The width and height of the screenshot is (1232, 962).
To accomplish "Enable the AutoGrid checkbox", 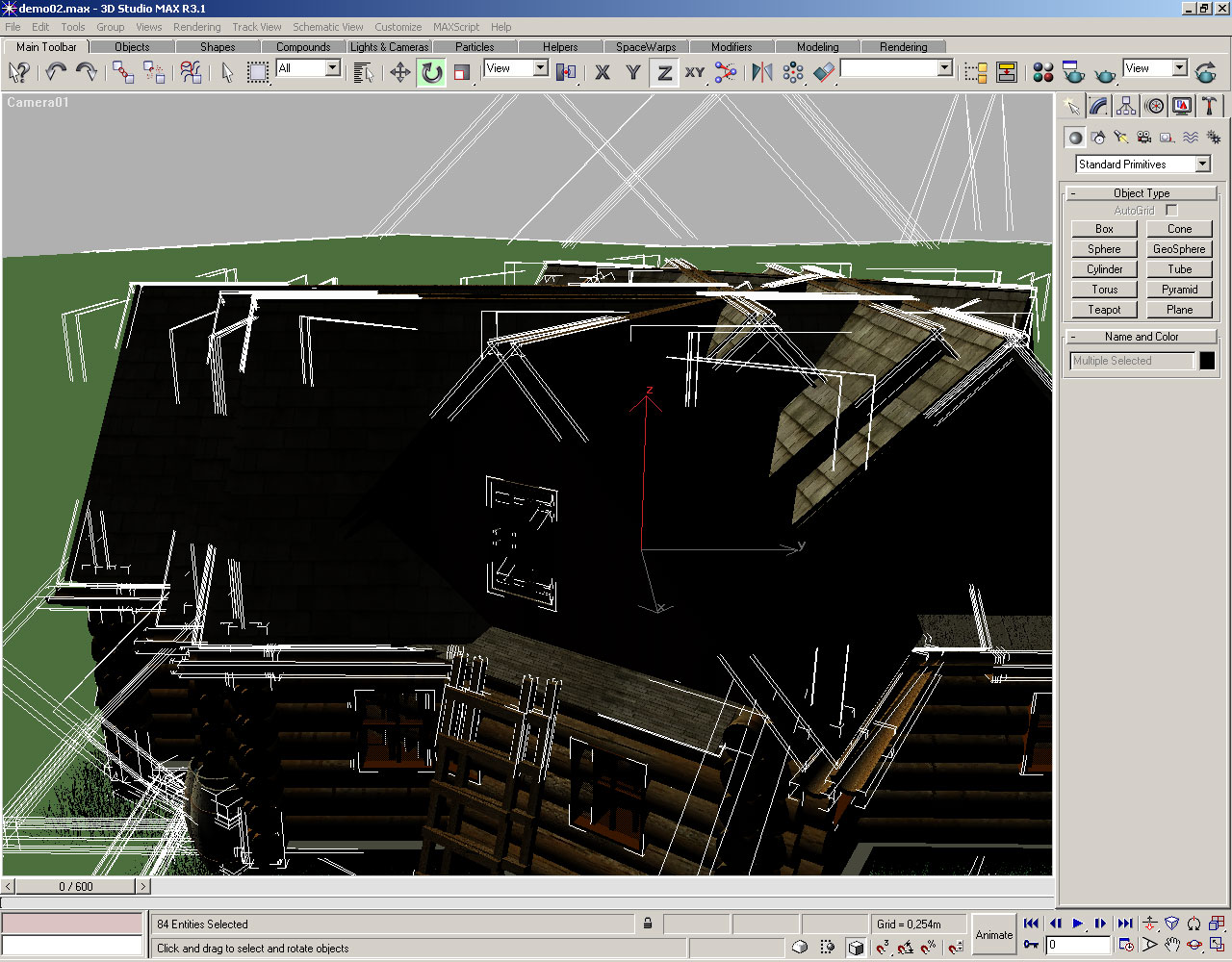I will [x=1171, y=210].
